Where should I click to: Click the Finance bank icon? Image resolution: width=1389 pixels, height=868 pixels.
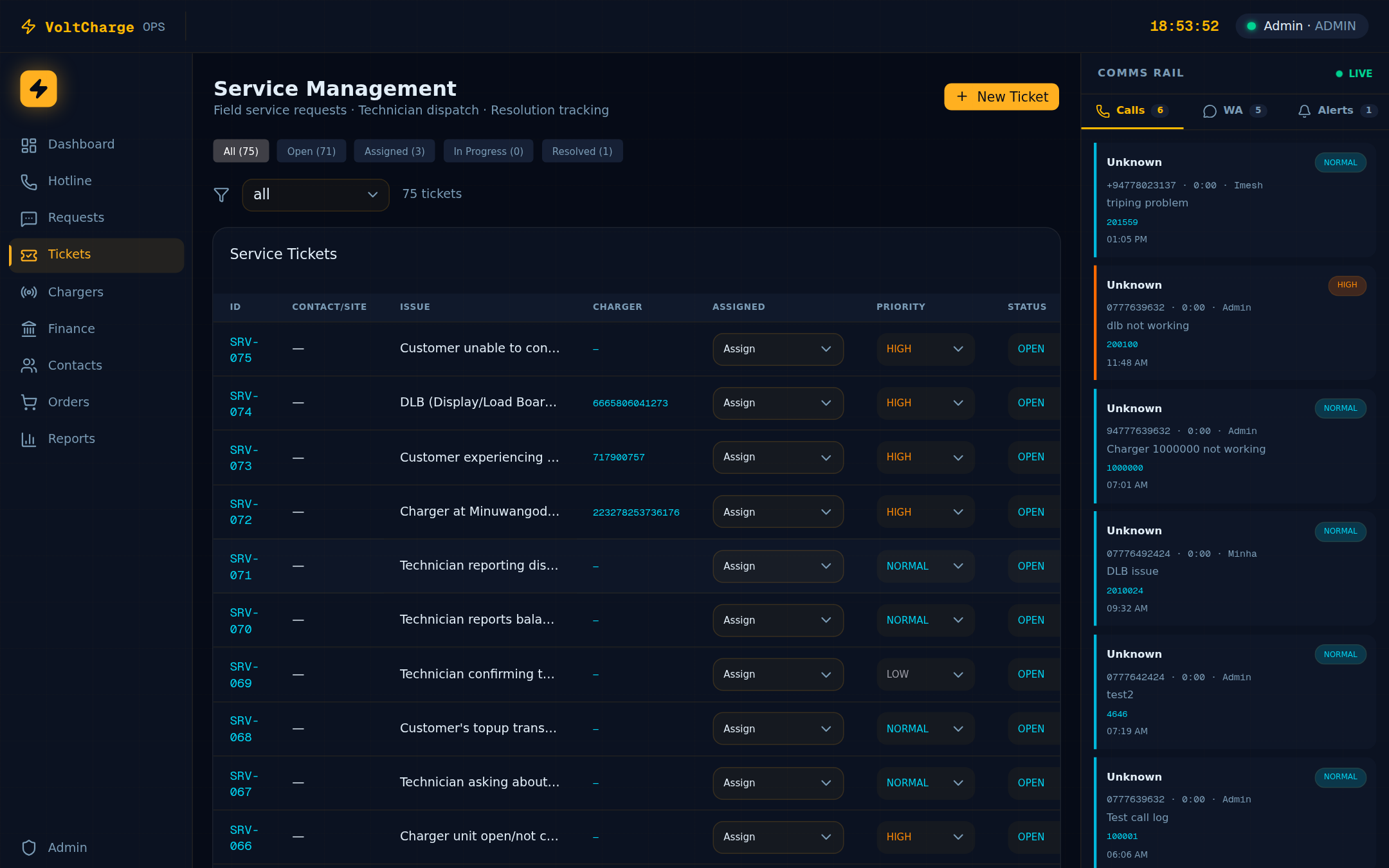(x=28, y=329)
